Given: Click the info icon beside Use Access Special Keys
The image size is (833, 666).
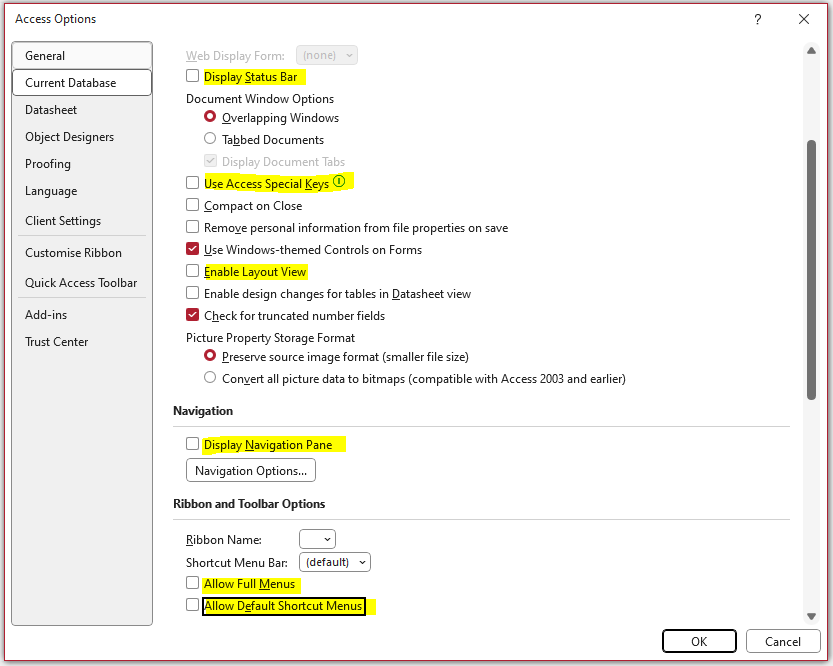Looking at the screenshot, I should pos(339,182).
